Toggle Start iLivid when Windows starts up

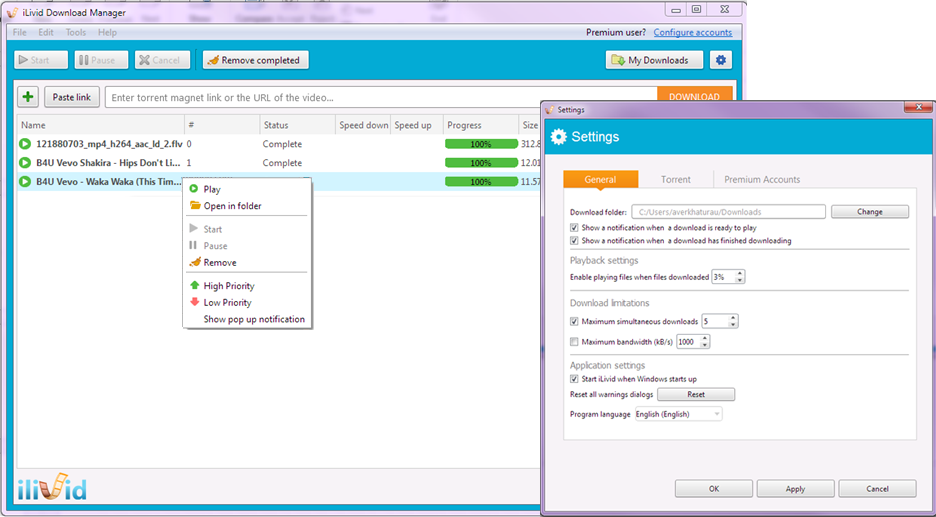pyautogui.click(x=574, y=379)
